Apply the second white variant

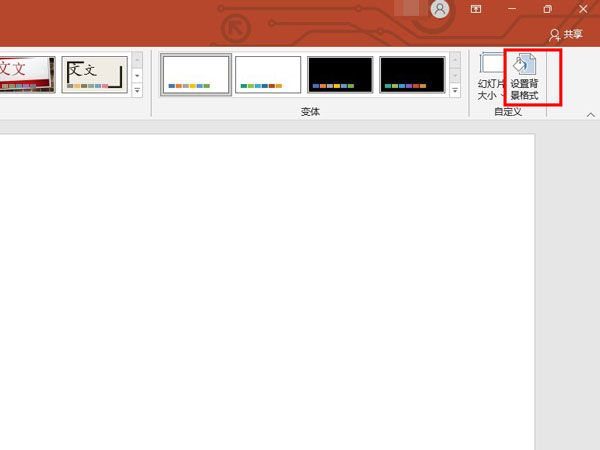[x=268, y=74]
